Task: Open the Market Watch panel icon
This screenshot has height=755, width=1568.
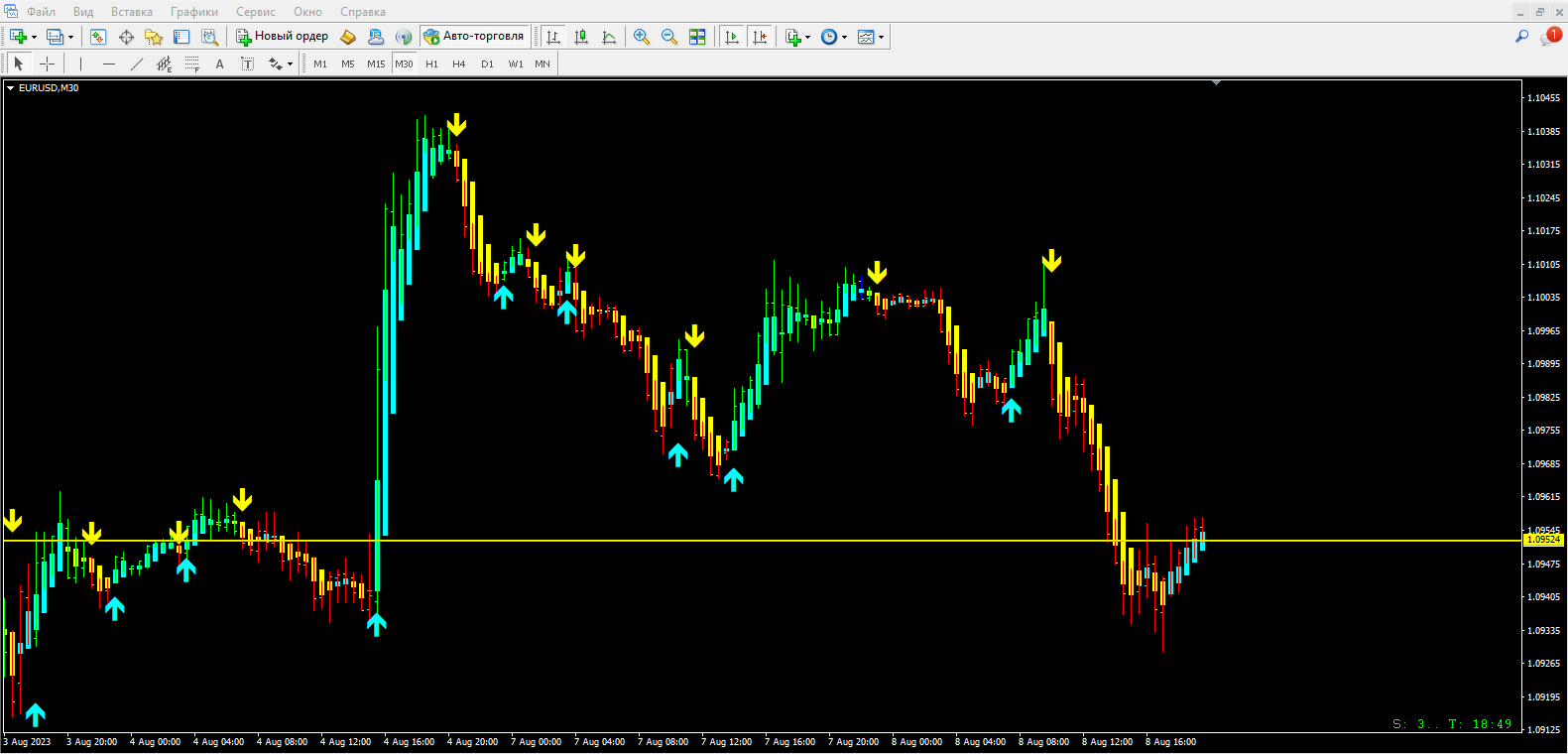Action: pyautogui.click(x=98, y=37)
